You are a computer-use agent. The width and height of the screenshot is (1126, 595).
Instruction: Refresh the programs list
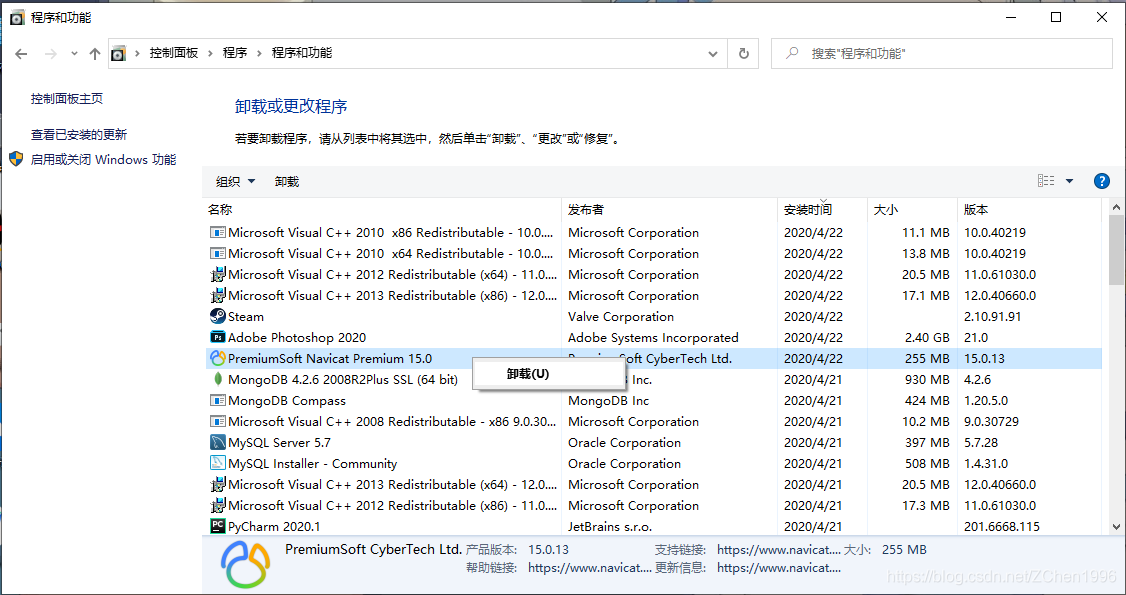pyautogui.click(x=744, y=53)
